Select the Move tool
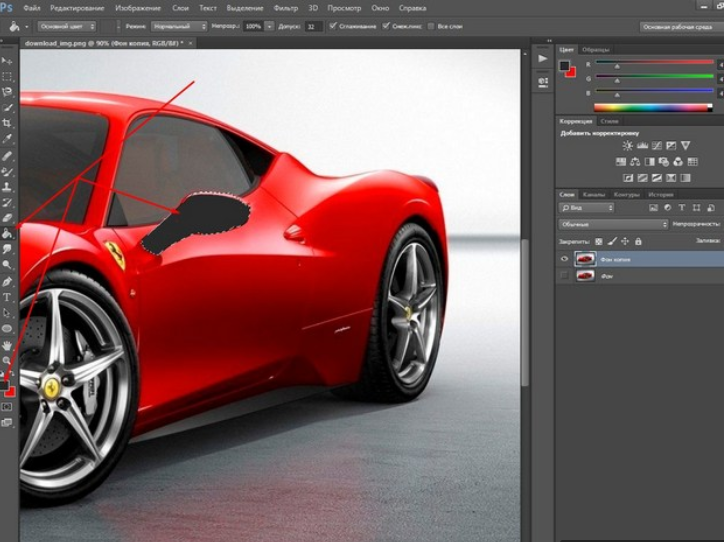 click(x=7, y=61)
